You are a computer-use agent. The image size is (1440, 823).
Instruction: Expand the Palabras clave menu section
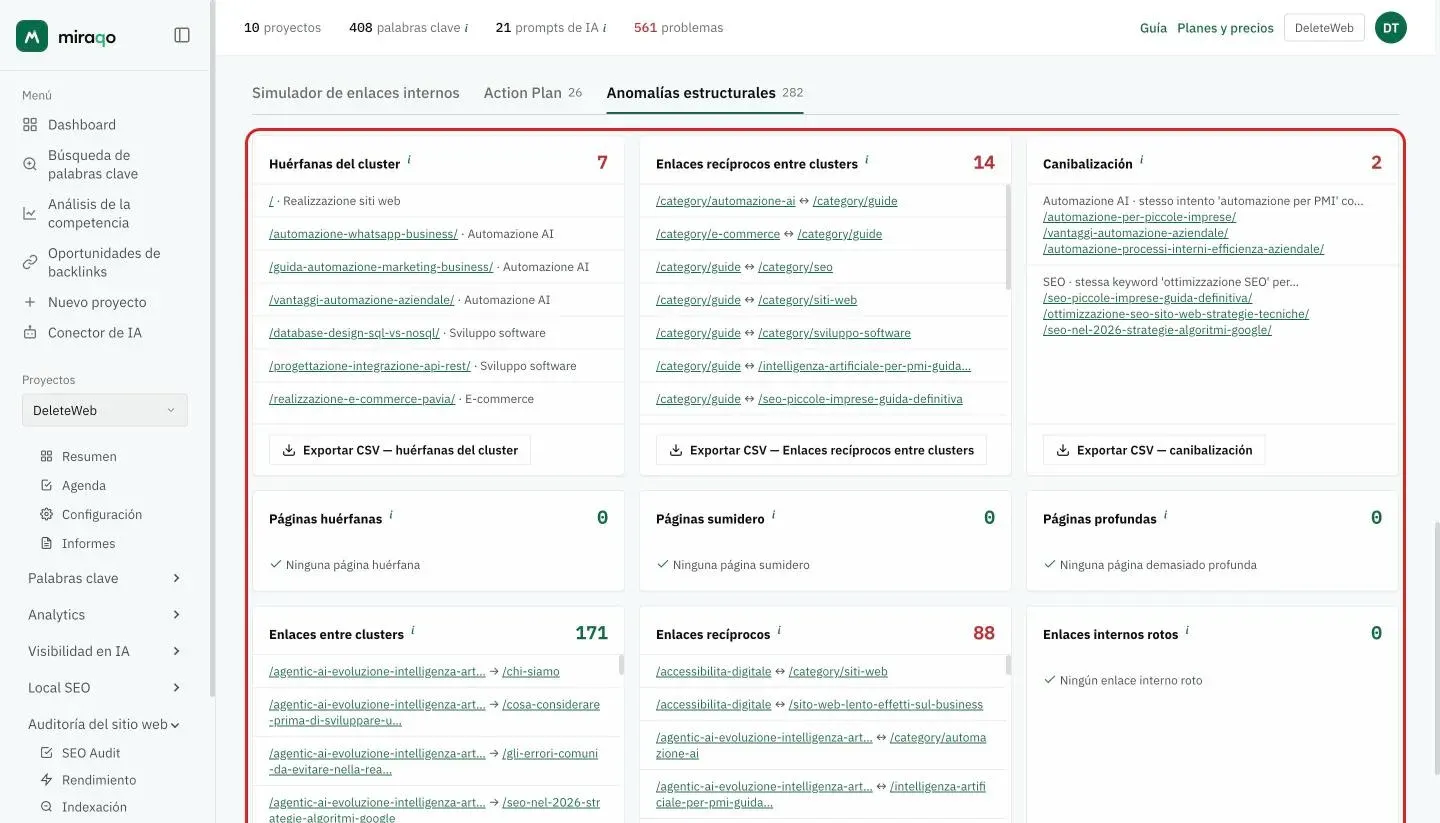pyautogui.click(x=105, y=578)
